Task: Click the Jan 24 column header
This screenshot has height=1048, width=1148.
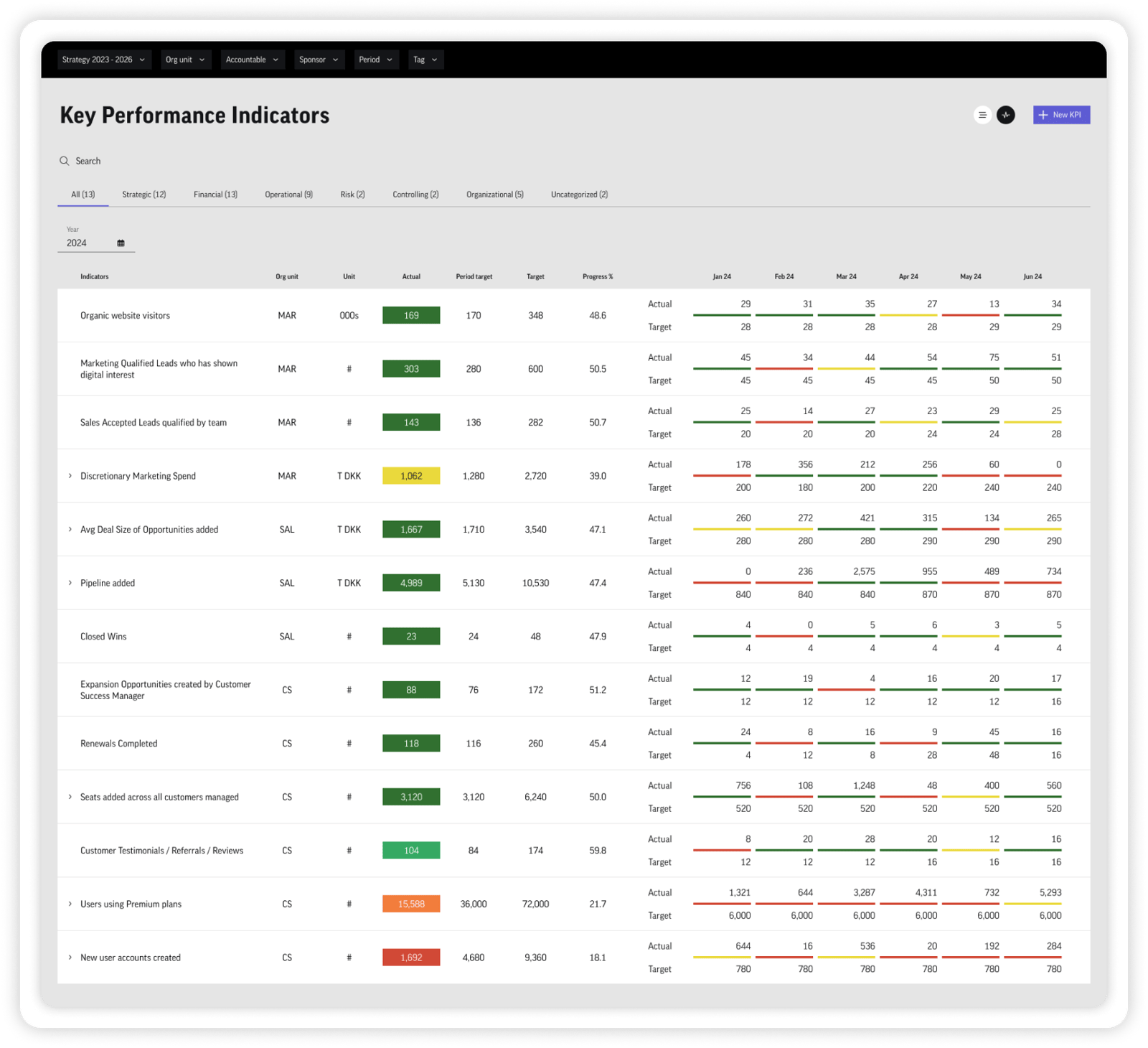Action: (722, 276)
